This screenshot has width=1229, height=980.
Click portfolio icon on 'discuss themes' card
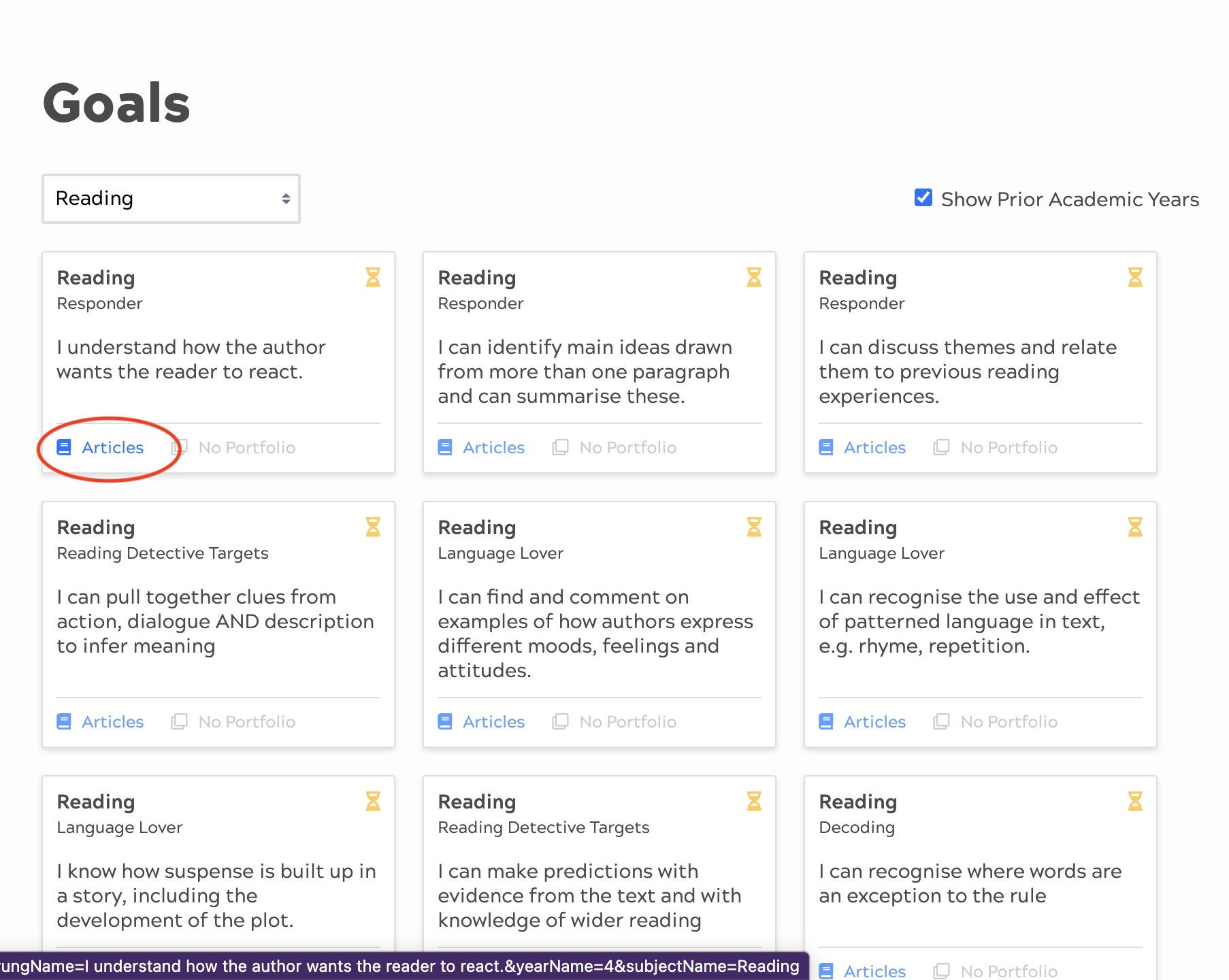click(x=941, y=447)
